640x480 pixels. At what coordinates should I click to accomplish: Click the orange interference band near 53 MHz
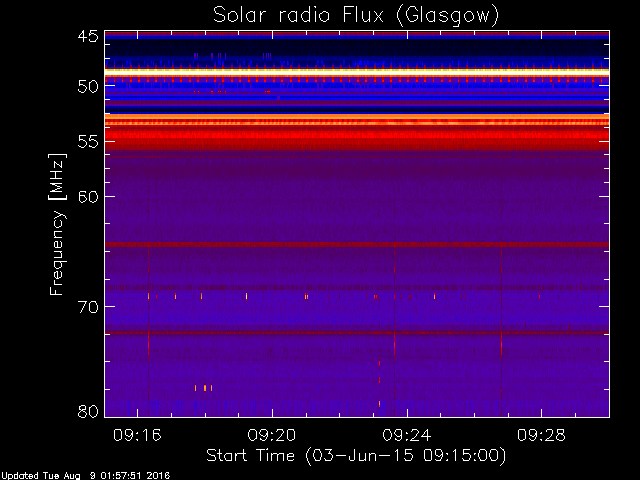(357, 119)
